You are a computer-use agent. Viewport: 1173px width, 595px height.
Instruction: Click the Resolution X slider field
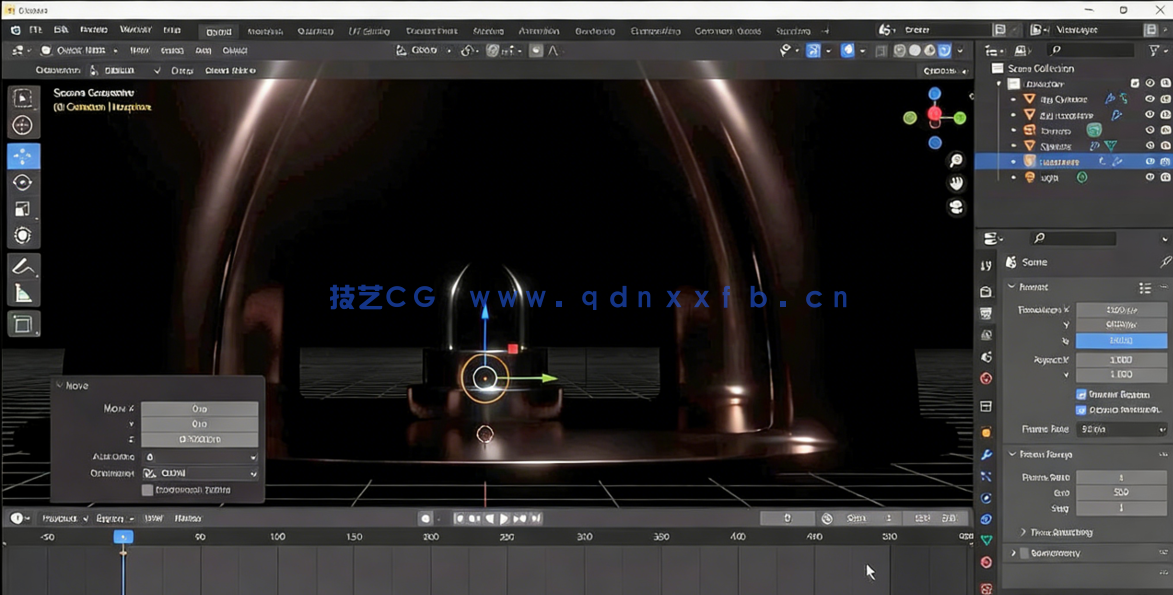click(x=1121, y=311)
